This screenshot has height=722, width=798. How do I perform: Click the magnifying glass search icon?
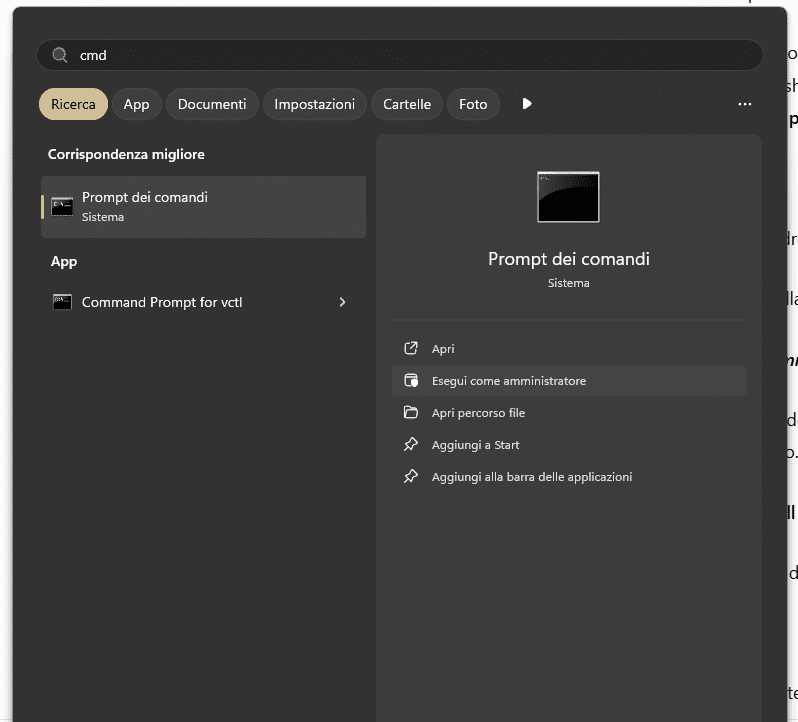tap(60, 56)
